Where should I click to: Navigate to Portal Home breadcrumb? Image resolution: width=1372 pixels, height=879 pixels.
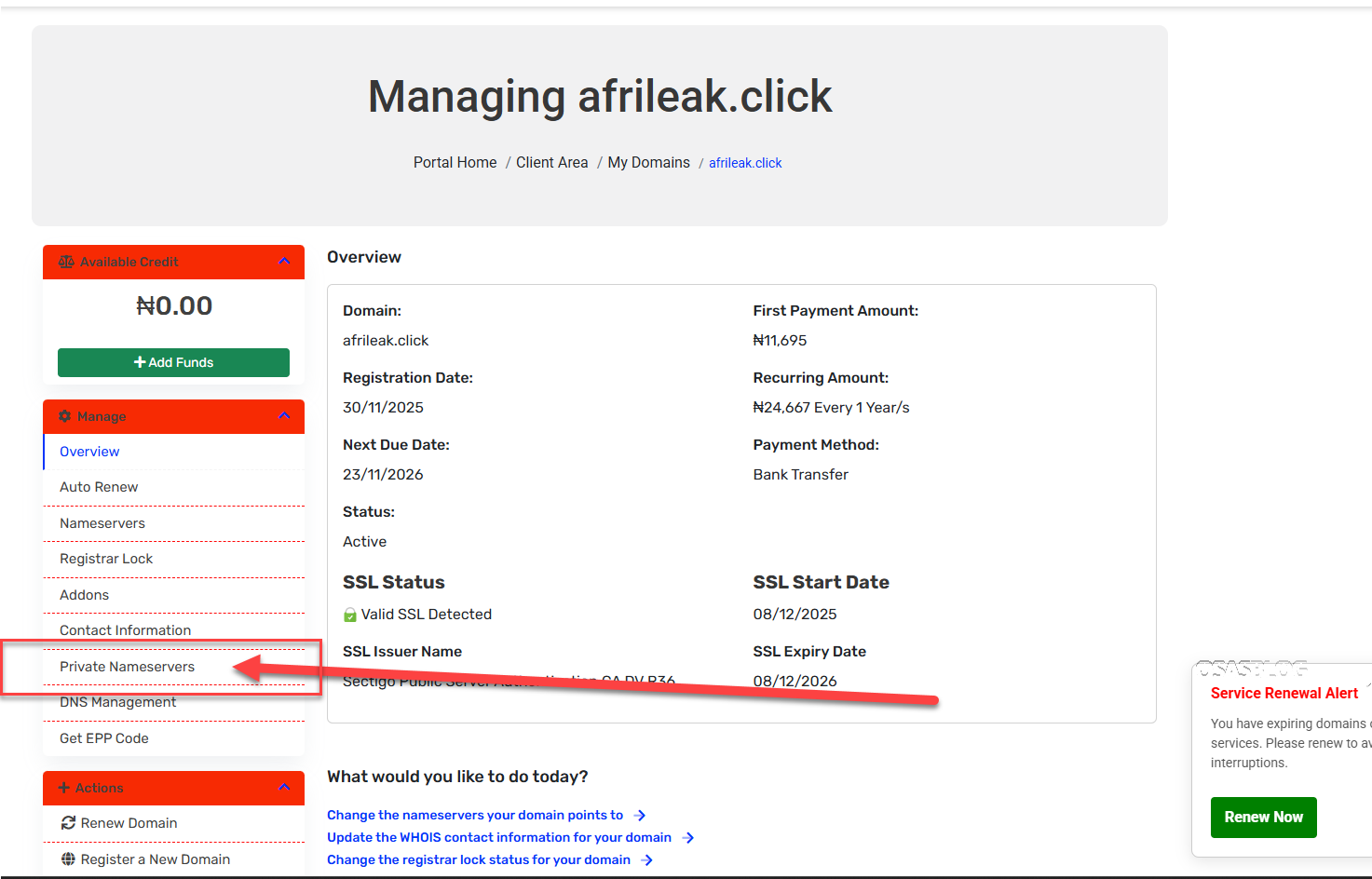(455, 163)
